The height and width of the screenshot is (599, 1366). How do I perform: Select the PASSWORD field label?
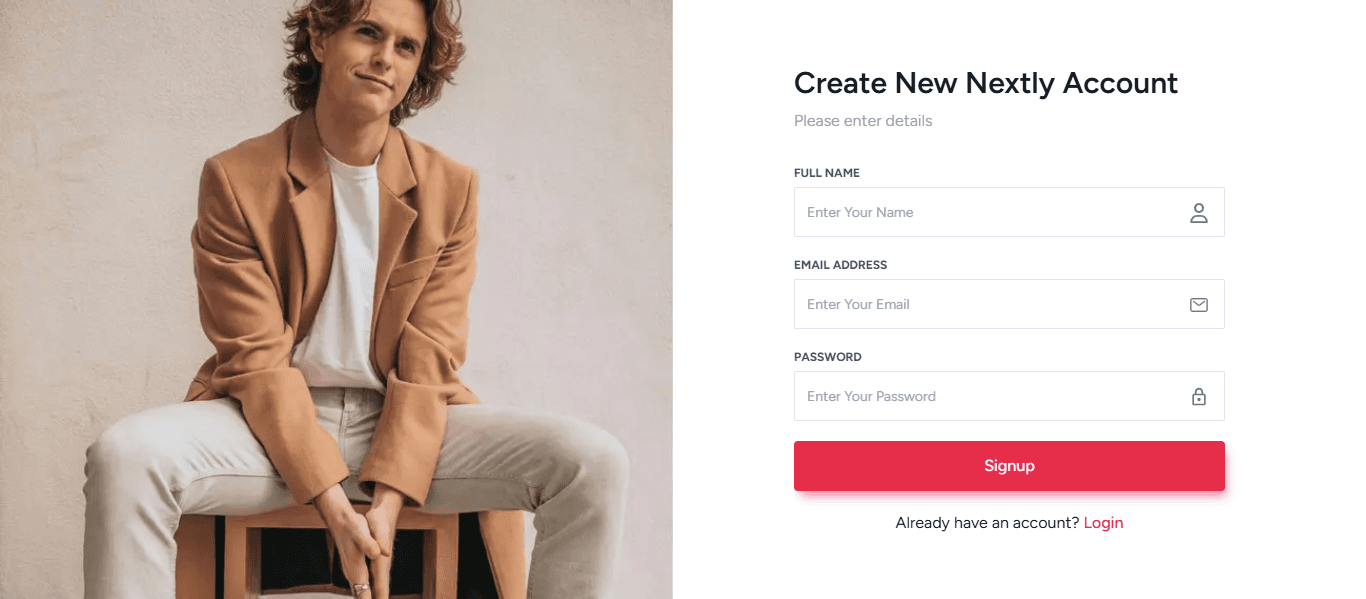827,356
